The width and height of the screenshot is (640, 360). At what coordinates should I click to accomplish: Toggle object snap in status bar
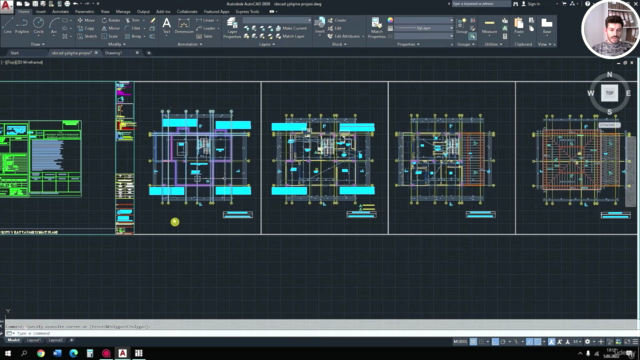tap(538, 342)
